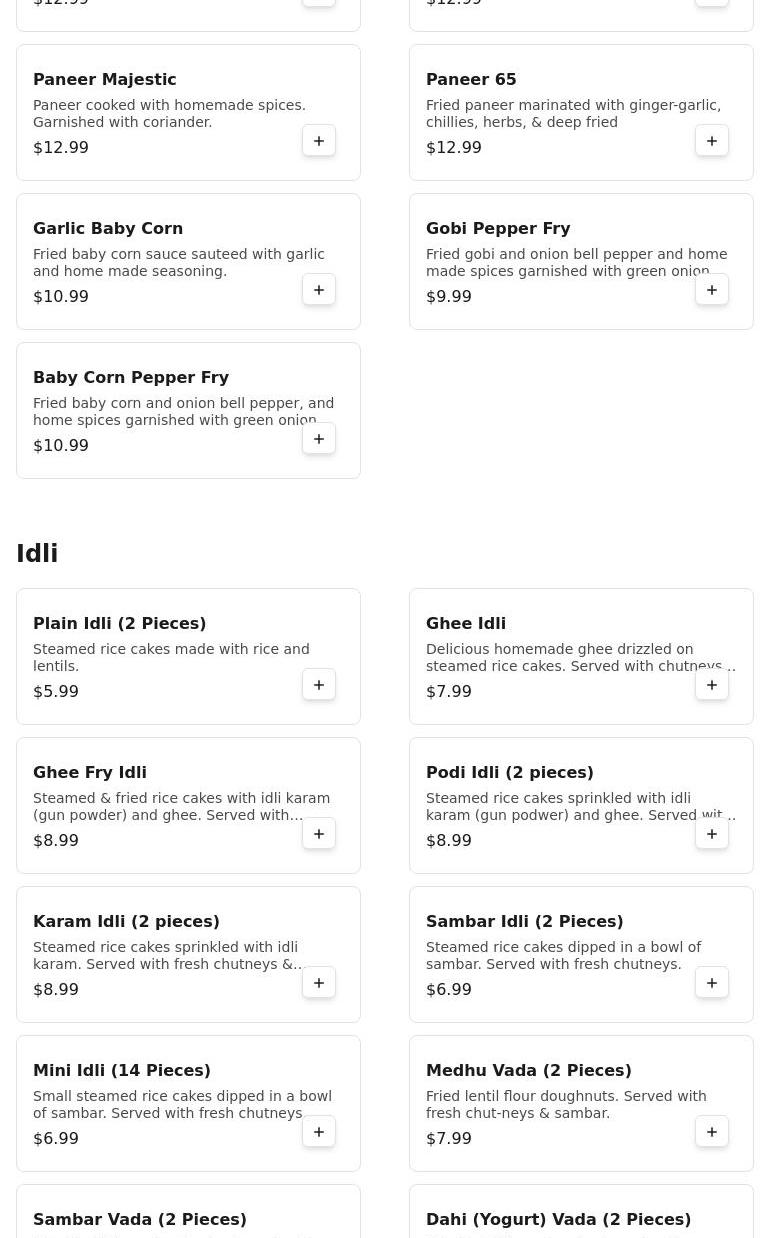Add Ghee Fry Idli to order
770x1238 pixels.
319,834
